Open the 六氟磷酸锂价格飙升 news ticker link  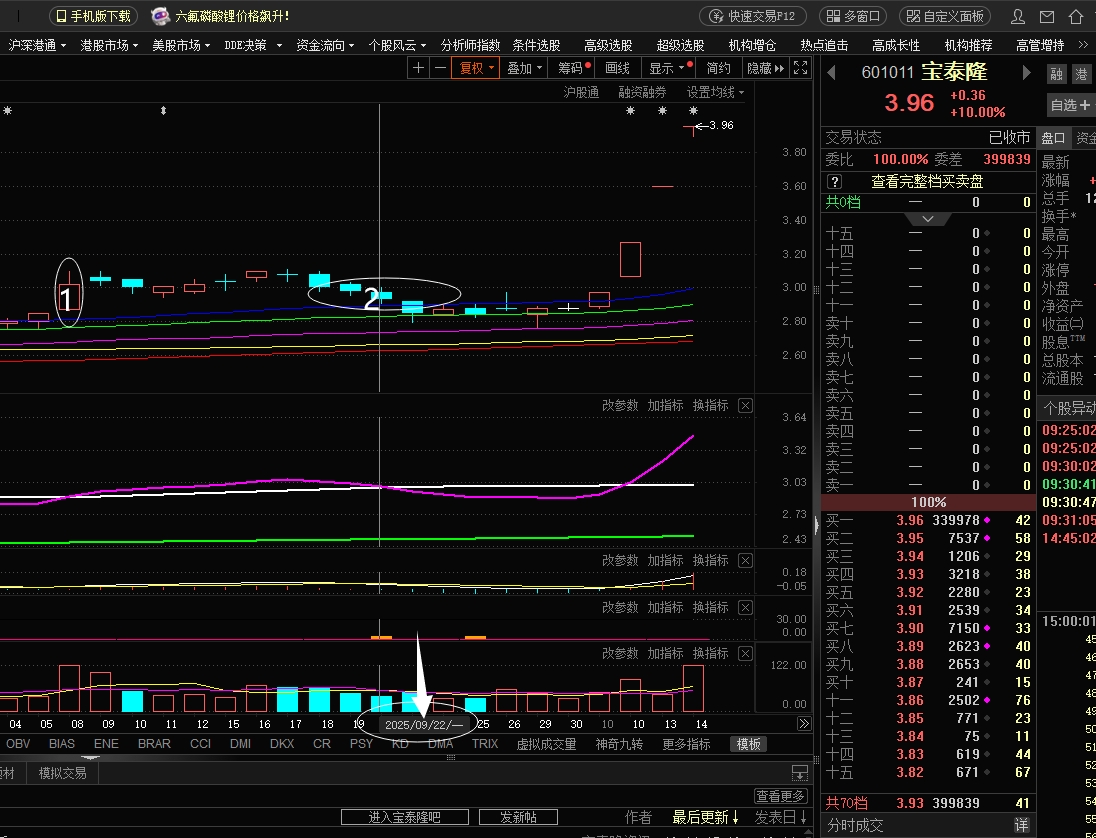click(x=231, y=16)
